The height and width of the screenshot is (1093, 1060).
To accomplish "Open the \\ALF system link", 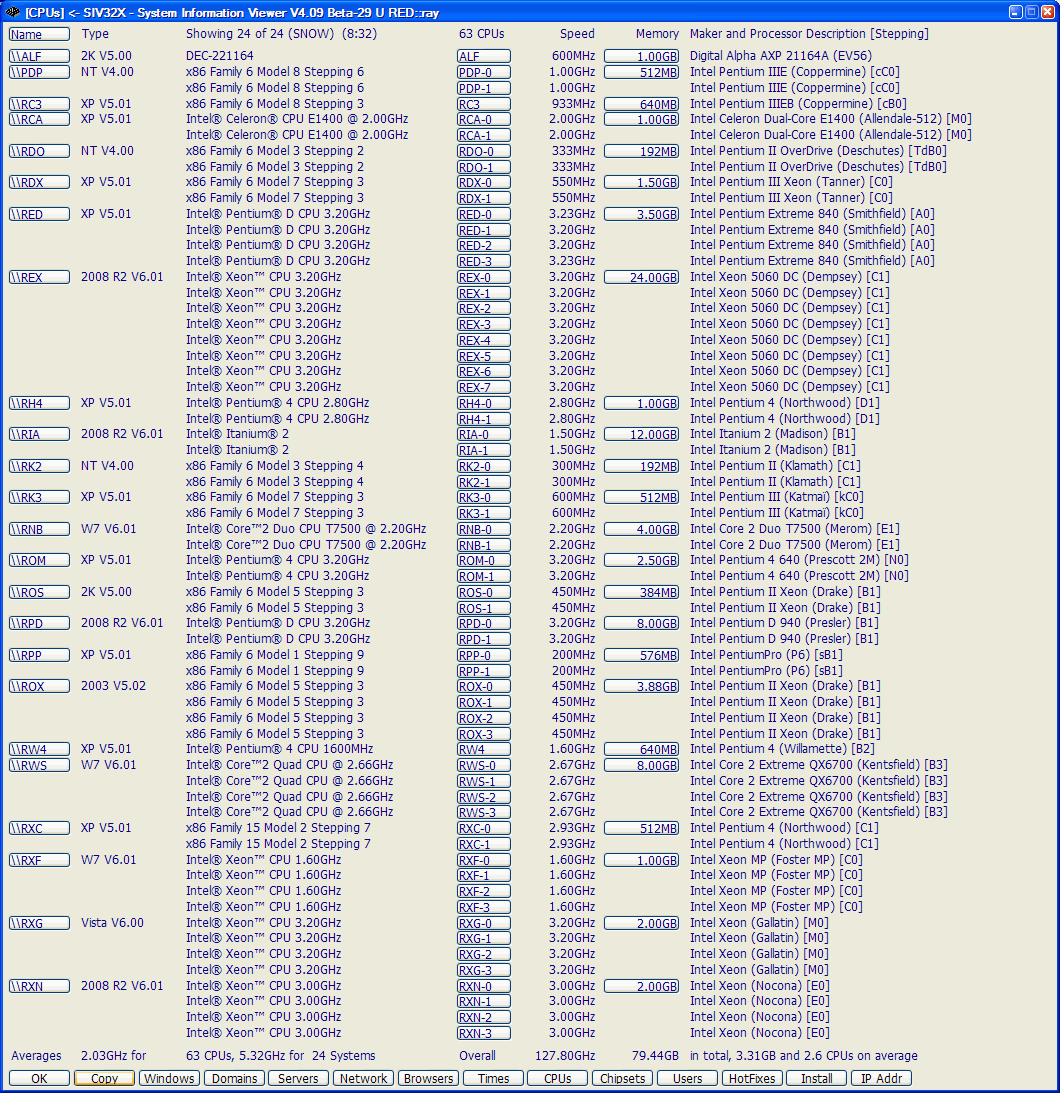I will [39, 56].
